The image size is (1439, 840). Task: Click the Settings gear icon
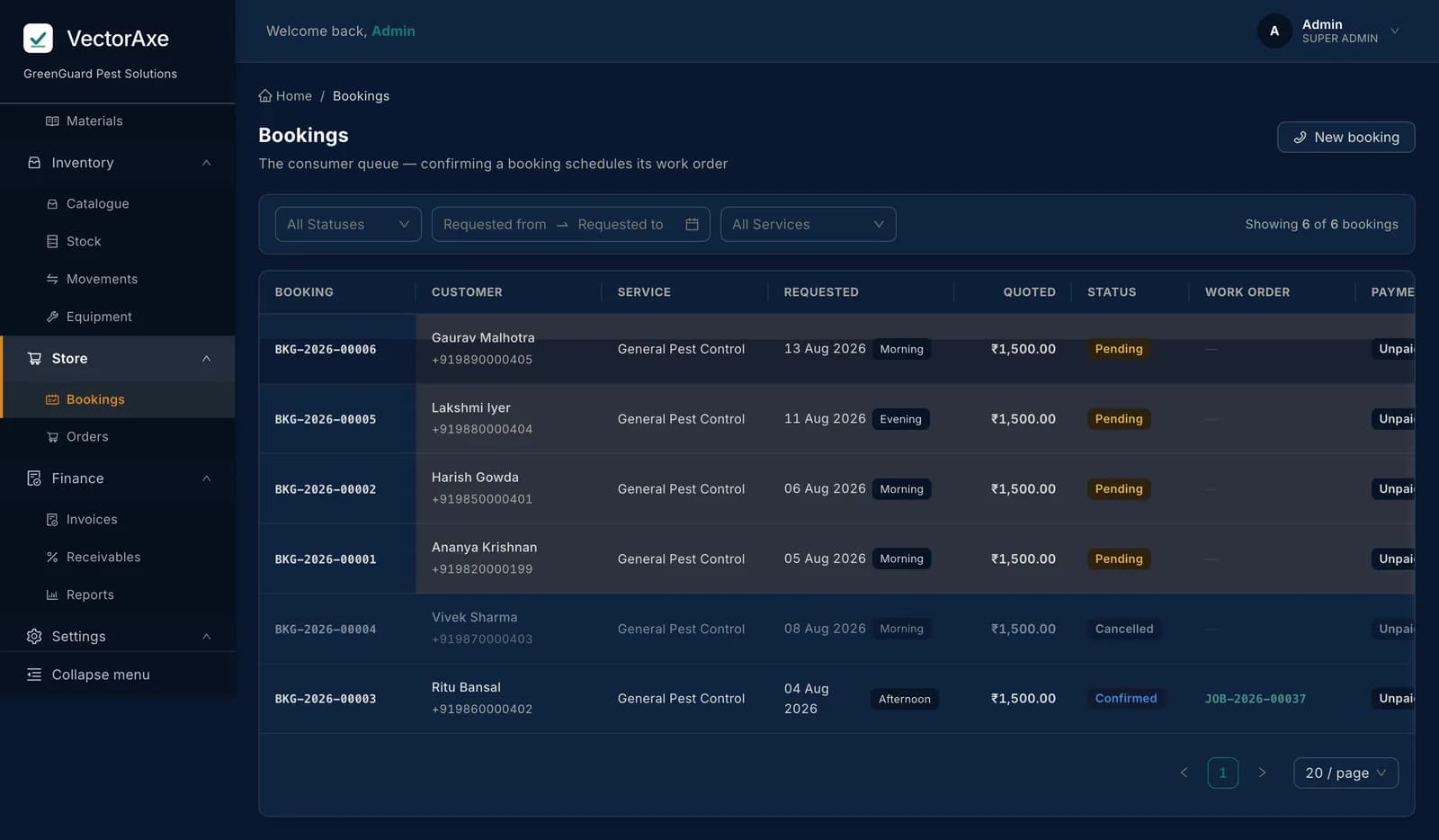(34, 637)
